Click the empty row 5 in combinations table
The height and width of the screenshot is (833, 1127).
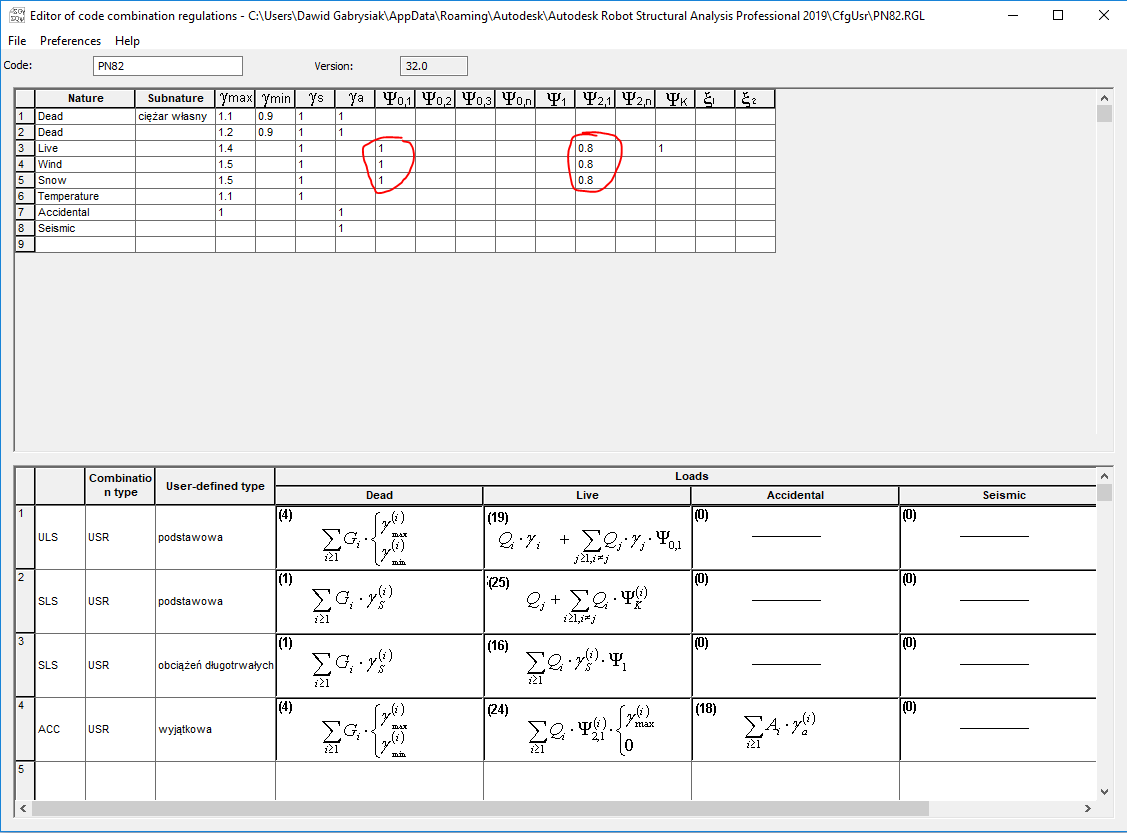coord(556,781)
